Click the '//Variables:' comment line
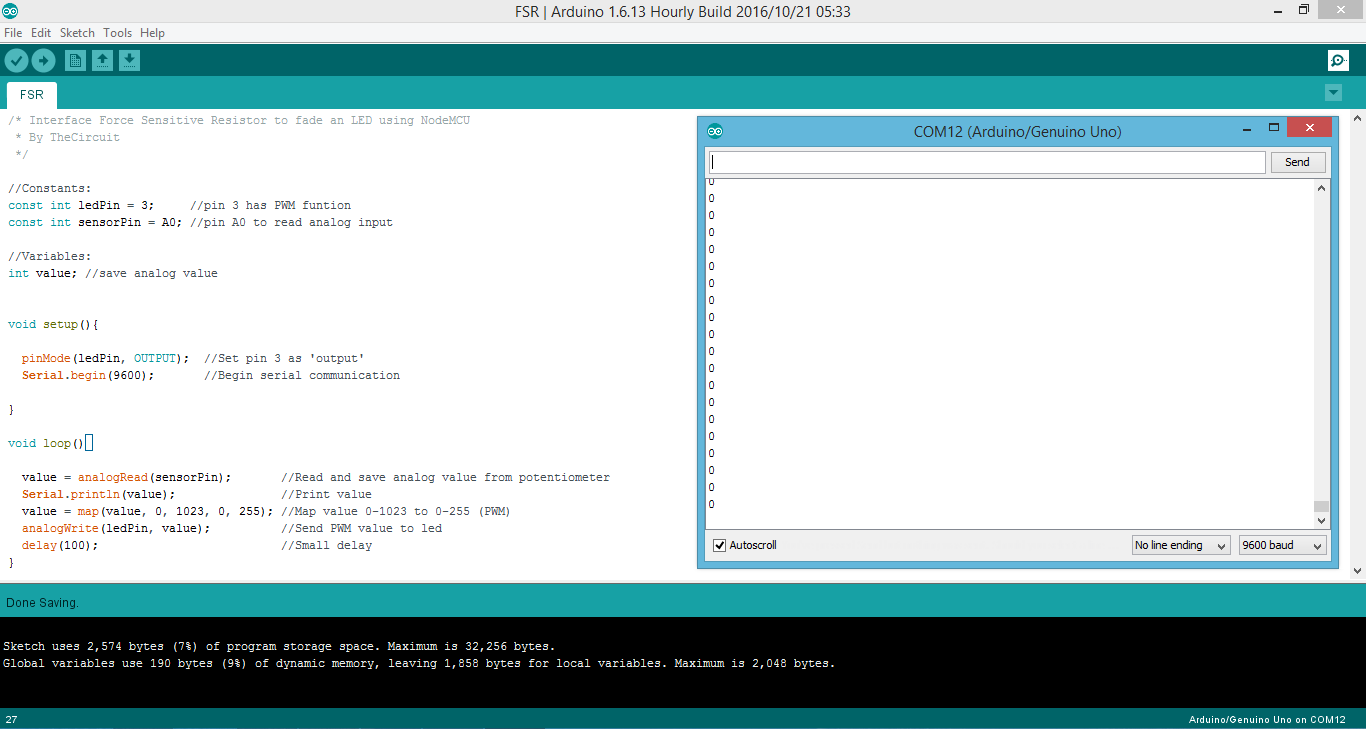 (49, 256)
